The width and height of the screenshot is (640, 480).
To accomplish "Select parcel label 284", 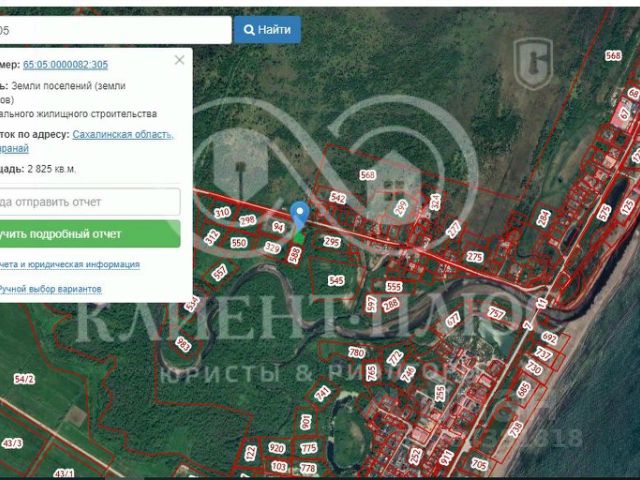I will (543, 218).
